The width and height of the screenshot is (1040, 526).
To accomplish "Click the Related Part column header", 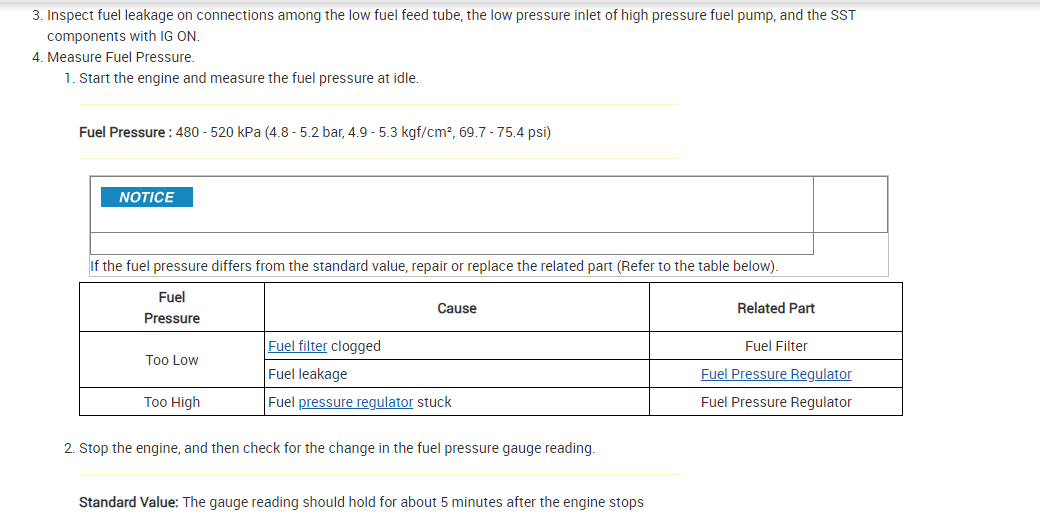I will click(776, 308).
